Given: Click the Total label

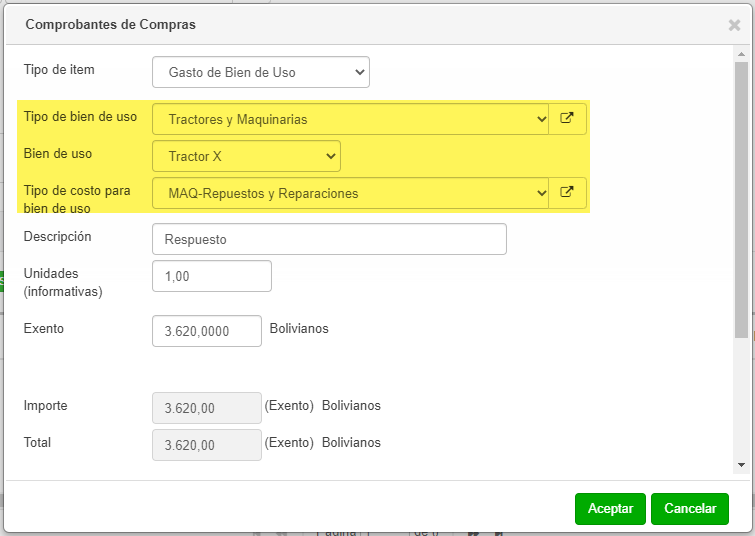Looking at the screenshot, I should pos(37,442).
